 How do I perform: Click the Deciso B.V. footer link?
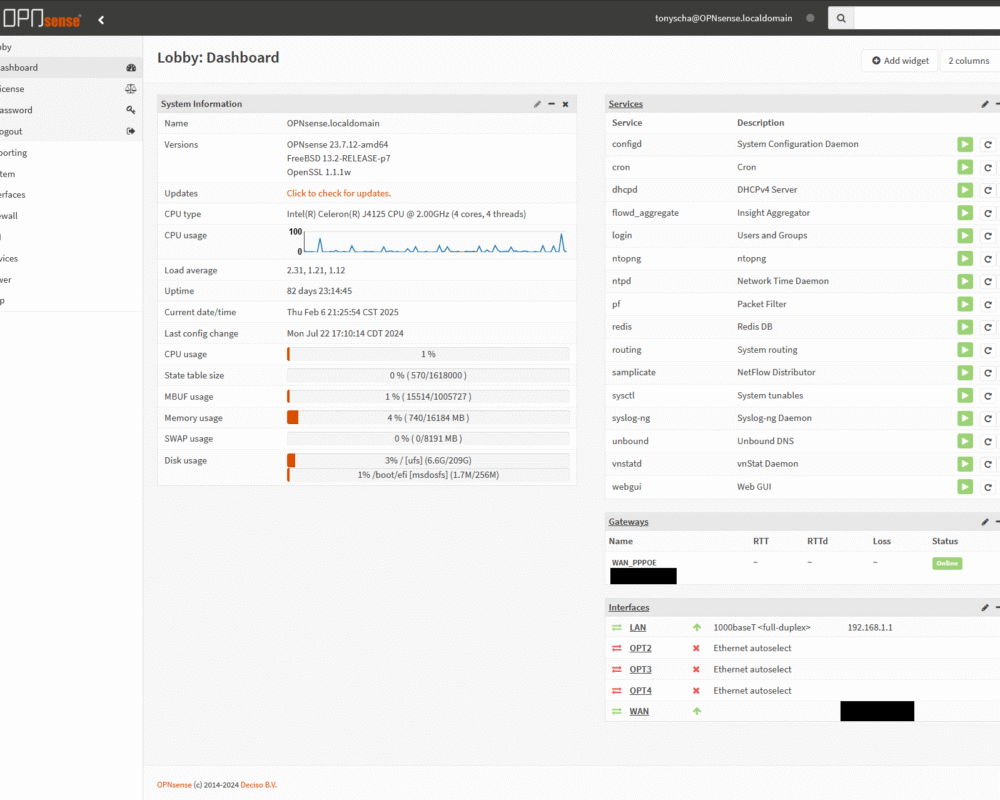[259, 785]
